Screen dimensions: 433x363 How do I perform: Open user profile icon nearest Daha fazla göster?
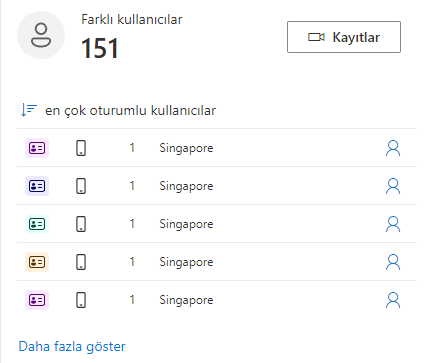point(393,300)
